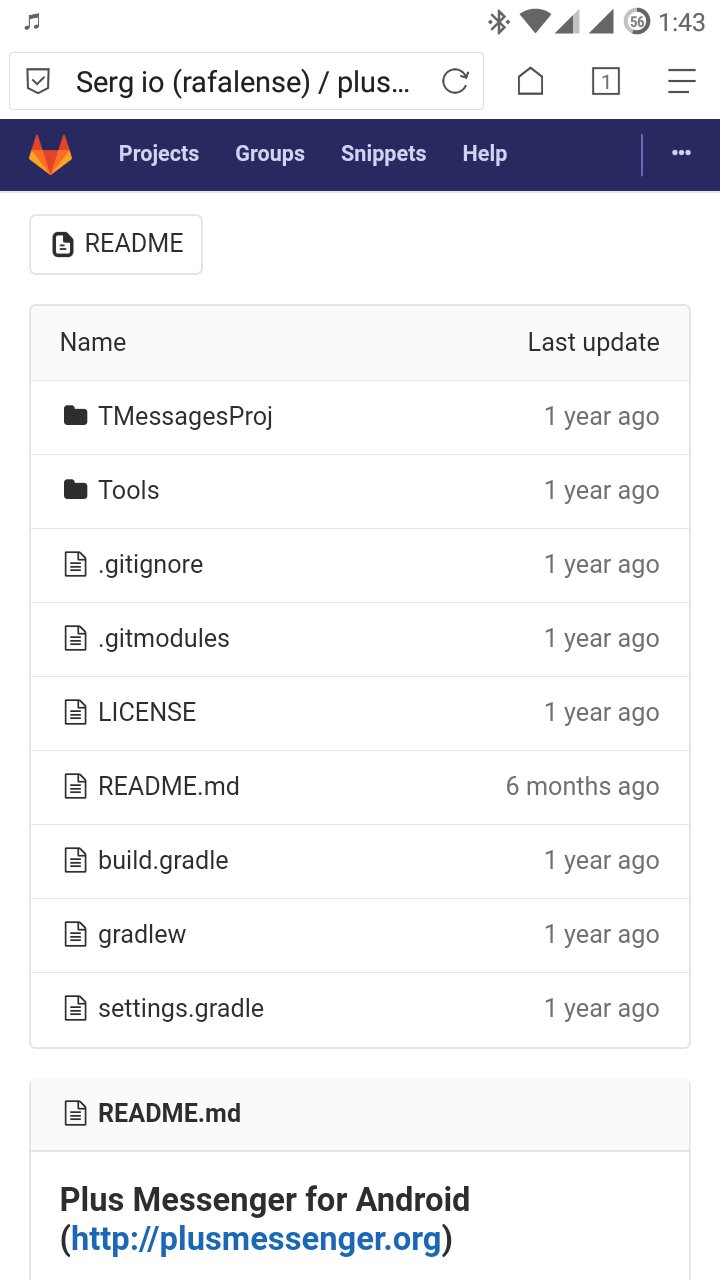This screenshot has height=1280, width=720.
Task: Open the browser hamburger menu
Action: 681,81
